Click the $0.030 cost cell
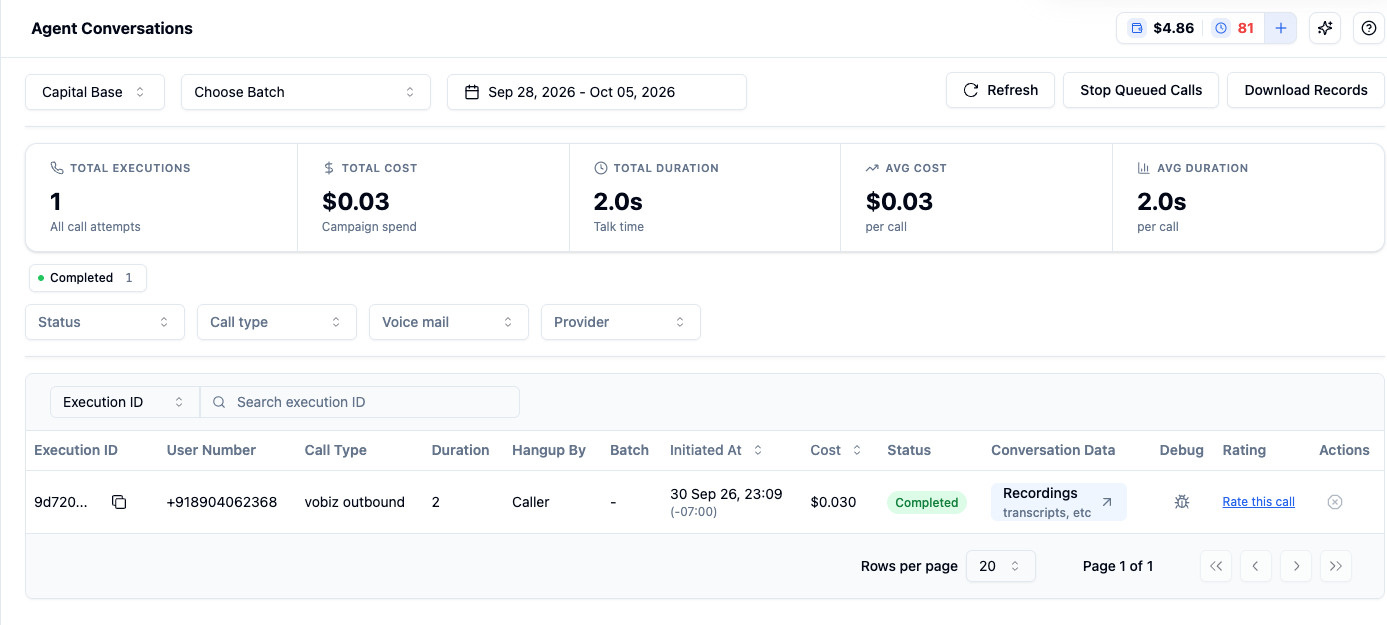The image size is (1387, 625). pos(833,502)
